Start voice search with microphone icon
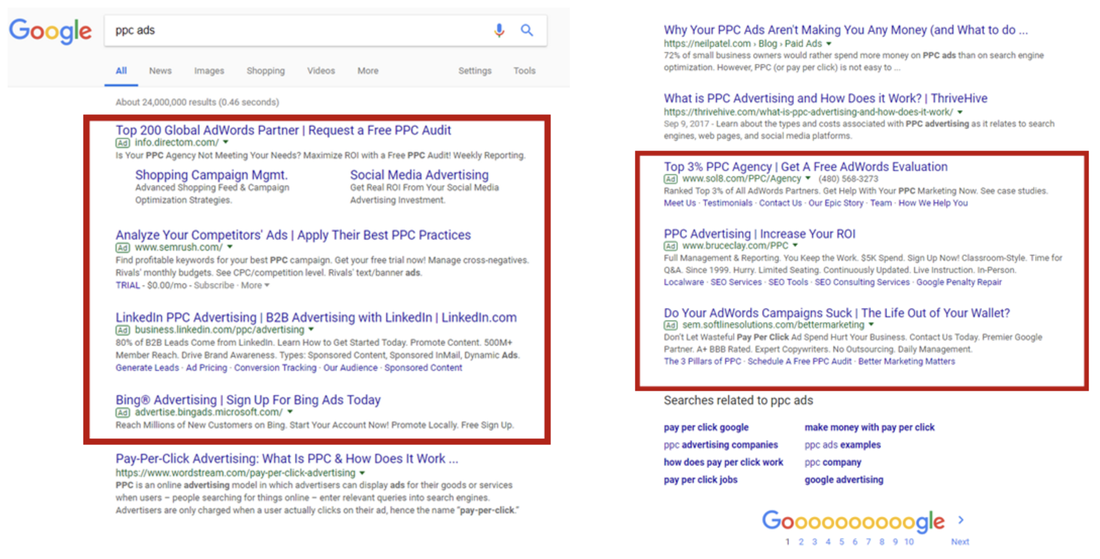Image resolution: width=1100 pixels, height=559 pixels. [499, 30]
